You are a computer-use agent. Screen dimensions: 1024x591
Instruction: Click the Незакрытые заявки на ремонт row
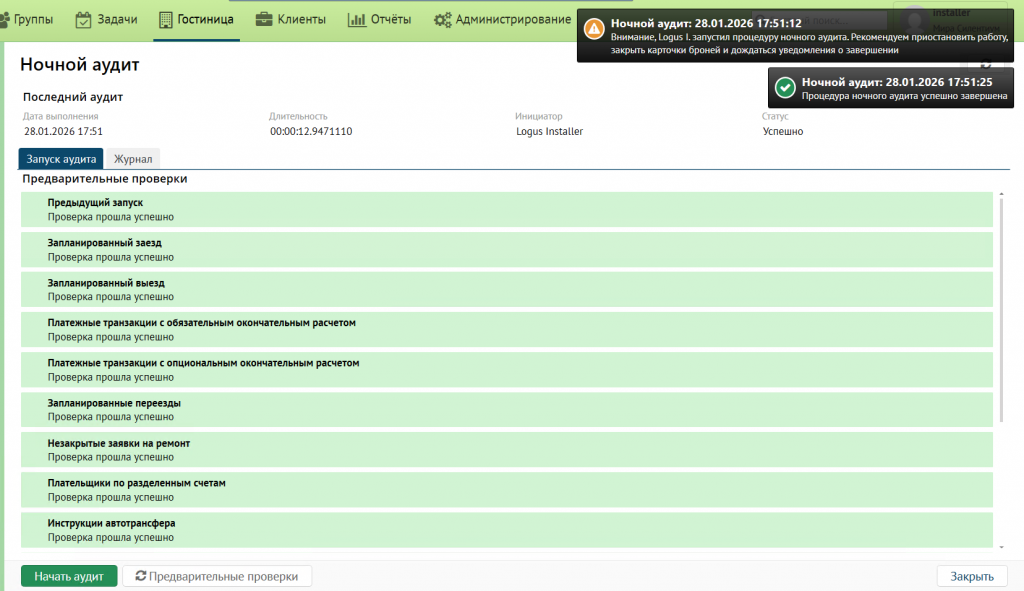506,450
